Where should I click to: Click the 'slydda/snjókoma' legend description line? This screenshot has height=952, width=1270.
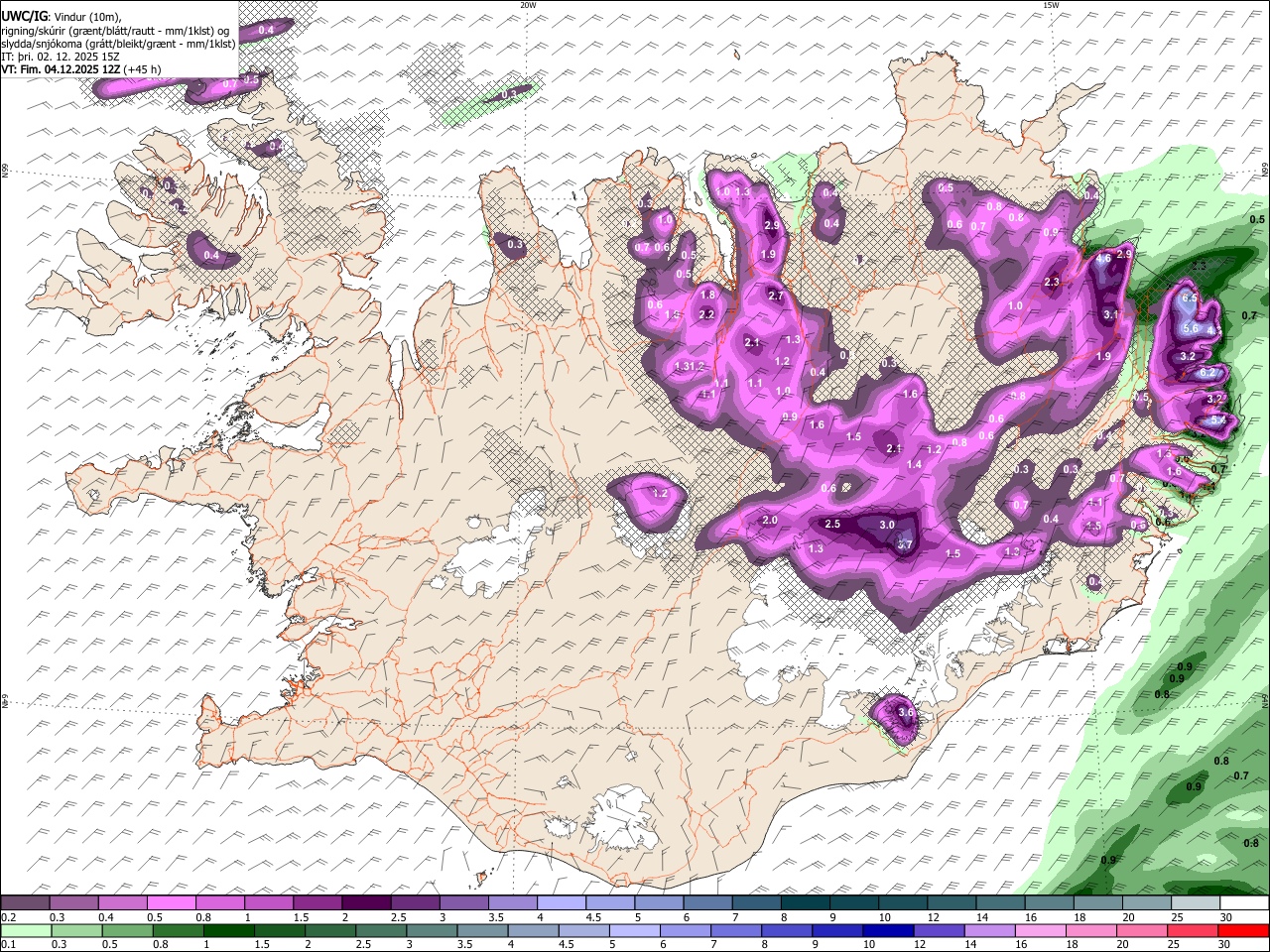coord(118,44)
